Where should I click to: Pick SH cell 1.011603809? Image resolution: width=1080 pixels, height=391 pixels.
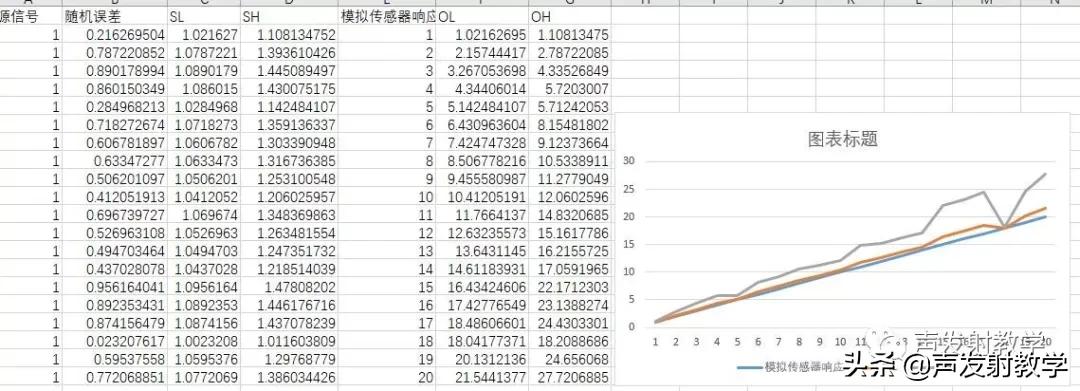click(289, 341)
